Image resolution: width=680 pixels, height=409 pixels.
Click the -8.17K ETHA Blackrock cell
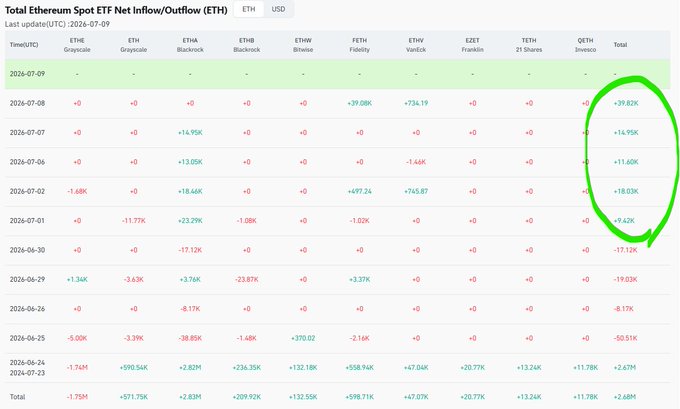[x=190, y=309]
